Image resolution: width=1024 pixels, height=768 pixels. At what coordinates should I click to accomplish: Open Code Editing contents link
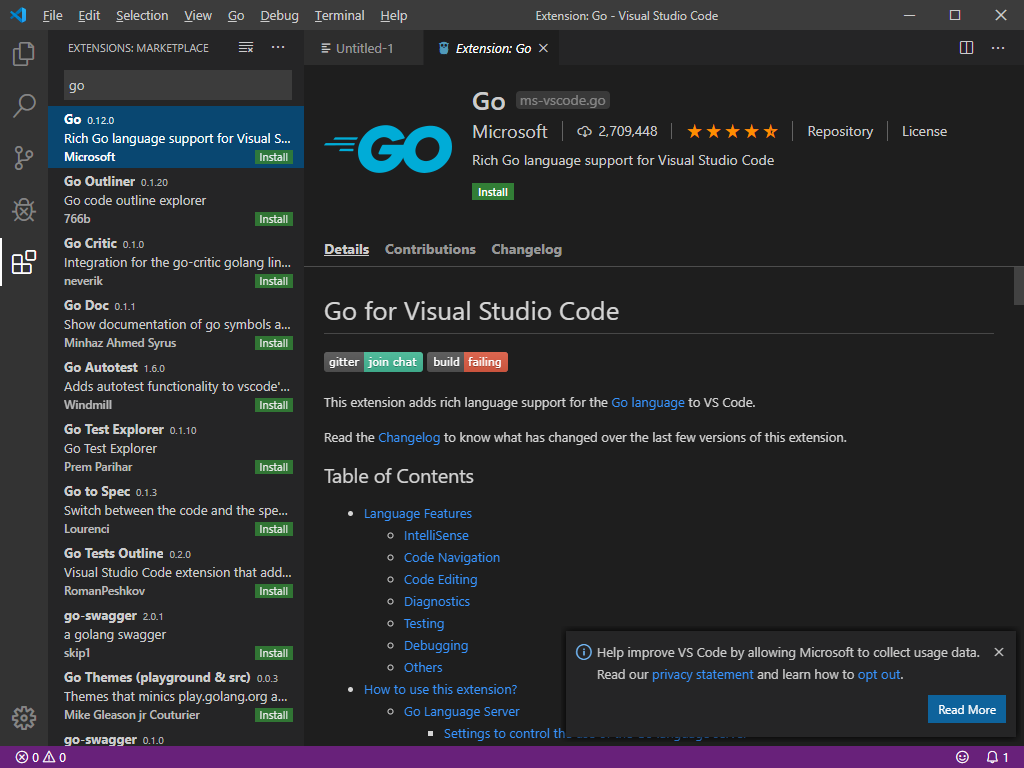(x=440, y=580)
